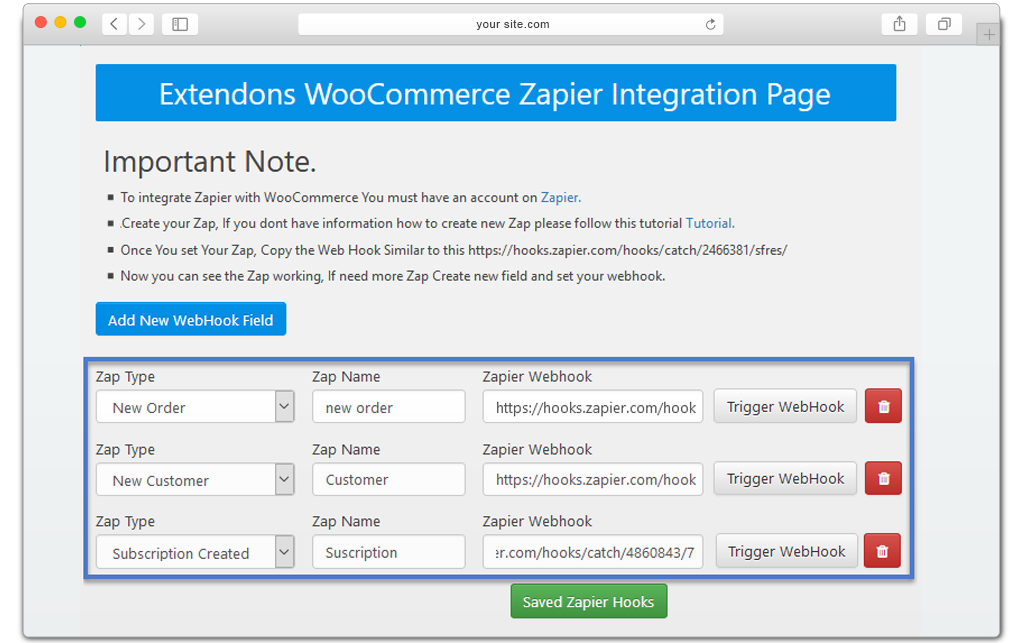Viewport: 1024px width, 643px height.
Task: Open the Tutorial link
Action: (709, 223)
